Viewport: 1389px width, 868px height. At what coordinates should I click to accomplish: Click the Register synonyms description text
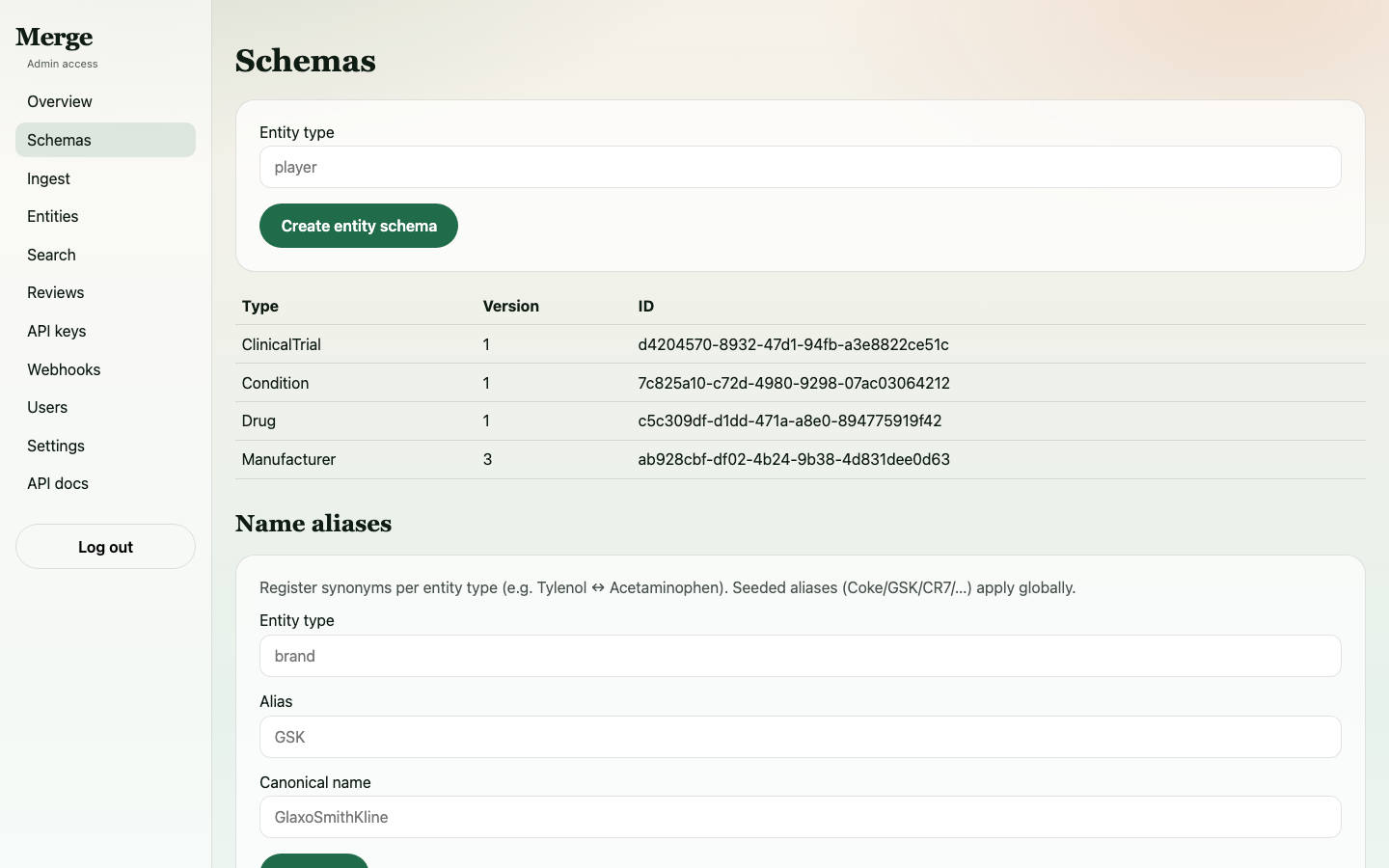(x=667, y=587)
